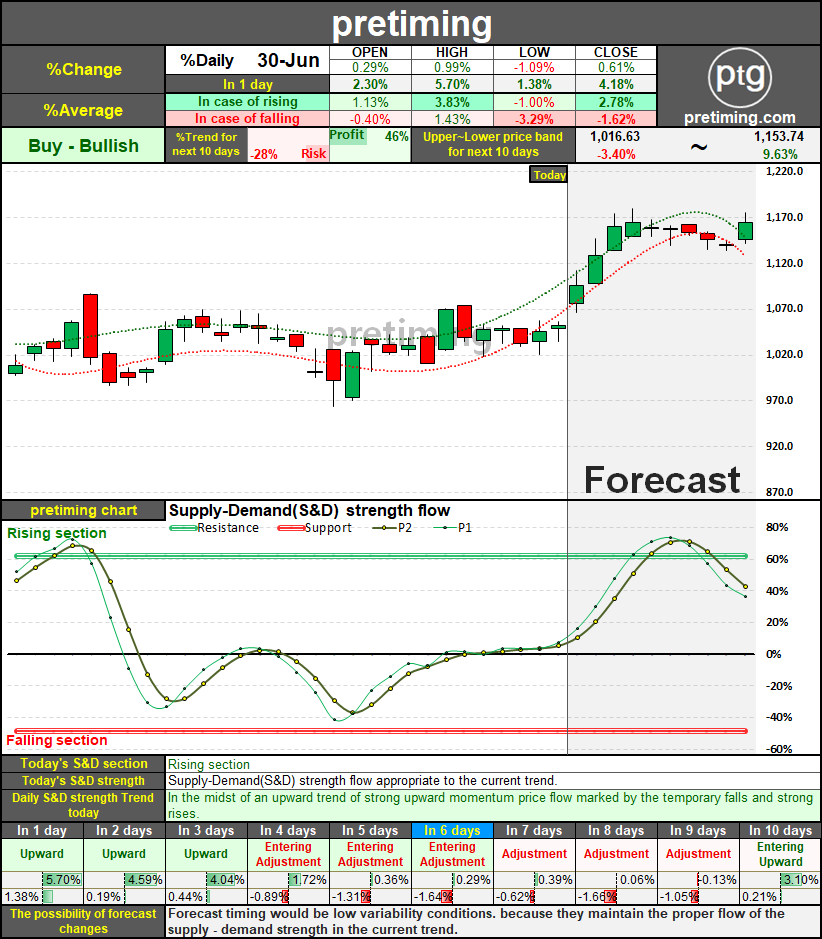Viewport: 822px width, 939px height.
Task: Select the 'In 7 days' forecast column header
Action: pos(534,831)
